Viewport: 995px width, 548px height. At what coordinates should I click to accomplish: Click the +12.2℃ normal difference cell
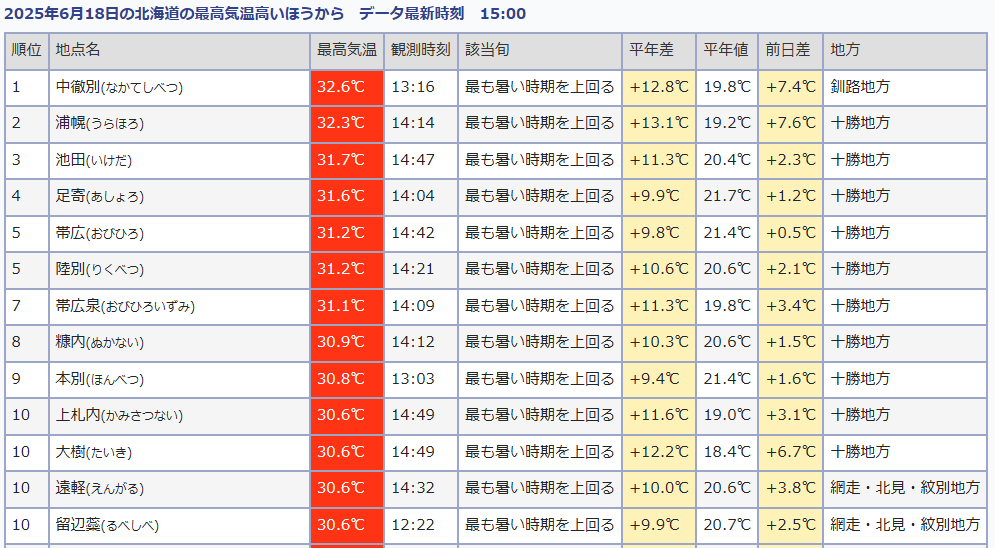click(659, 452)
